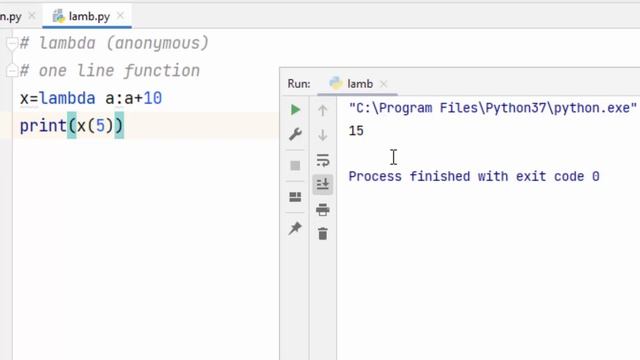
Task: Click the python.exe path in console
Action: point(493,108)
